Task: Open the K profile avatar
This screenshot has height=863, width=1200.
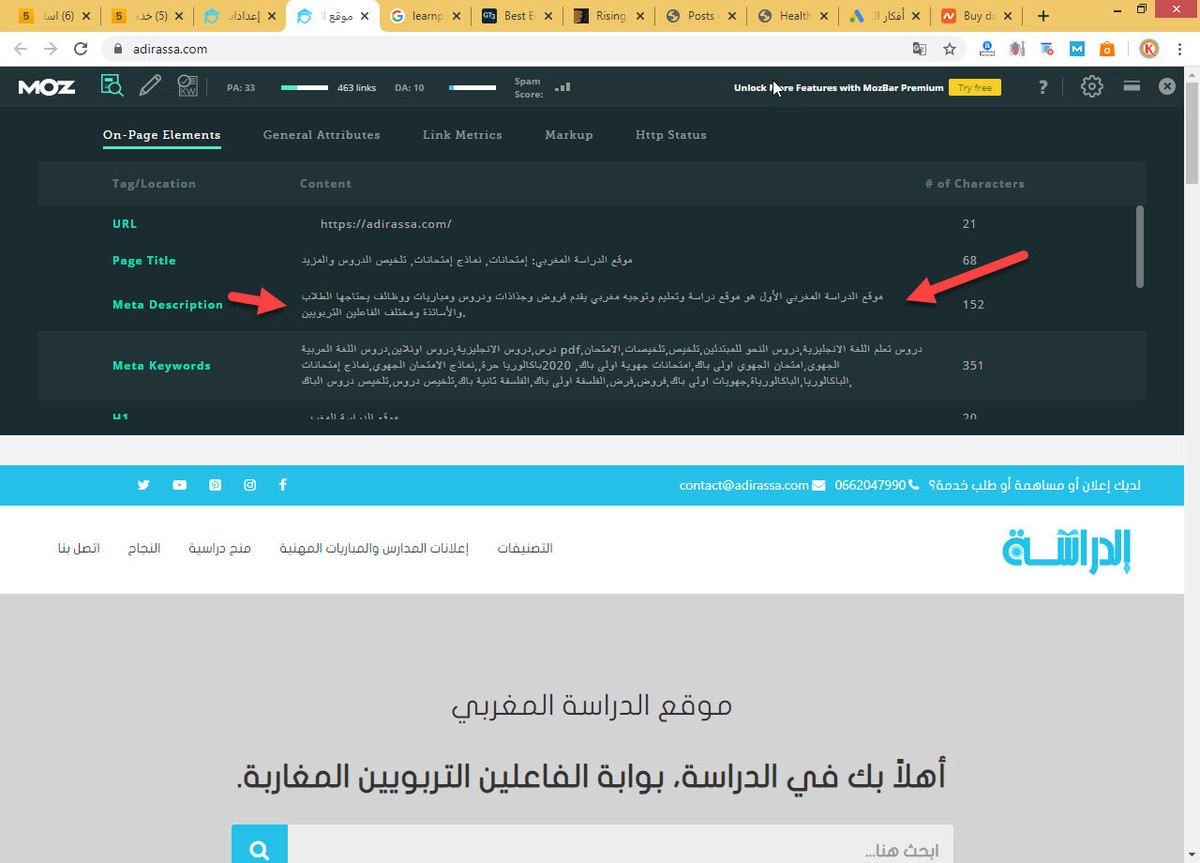Action: click(x=1149, y=48)
